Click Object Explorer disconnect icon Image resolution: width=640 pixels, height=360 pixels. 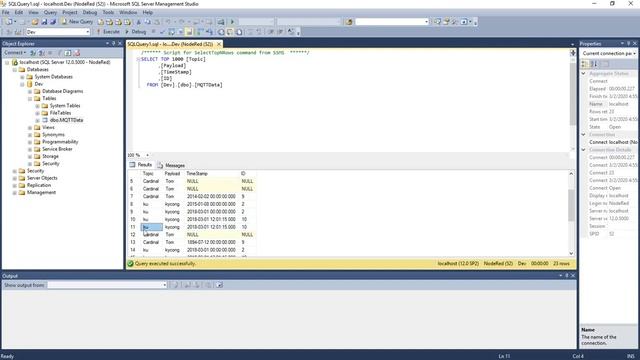pyautogui.click(x=42, y=53)
